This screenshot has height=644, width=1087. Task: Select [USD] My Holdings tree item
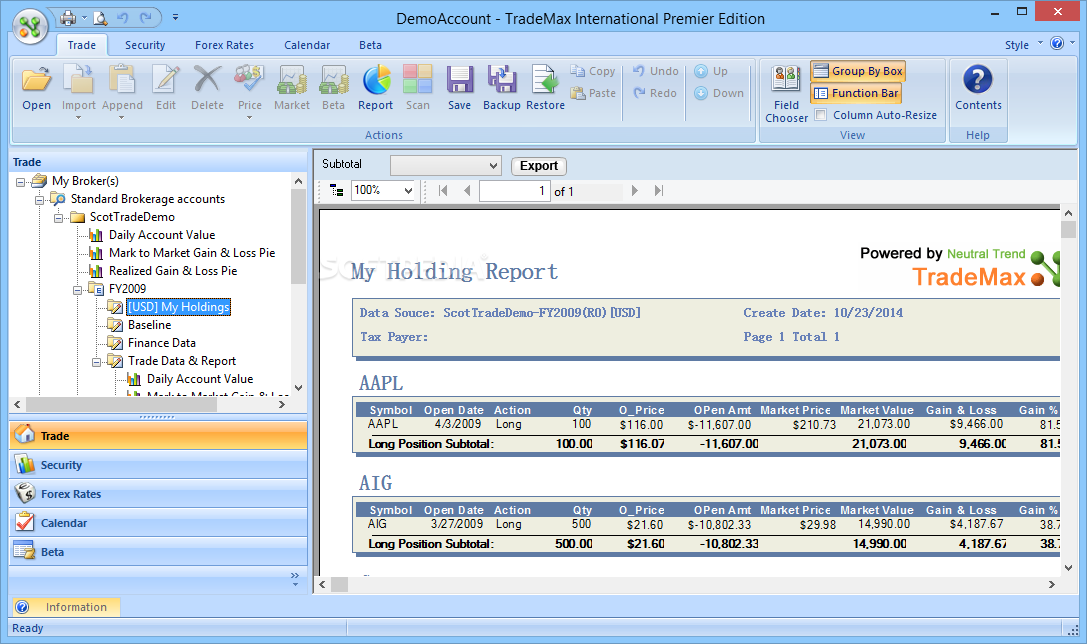click(178, 306)
